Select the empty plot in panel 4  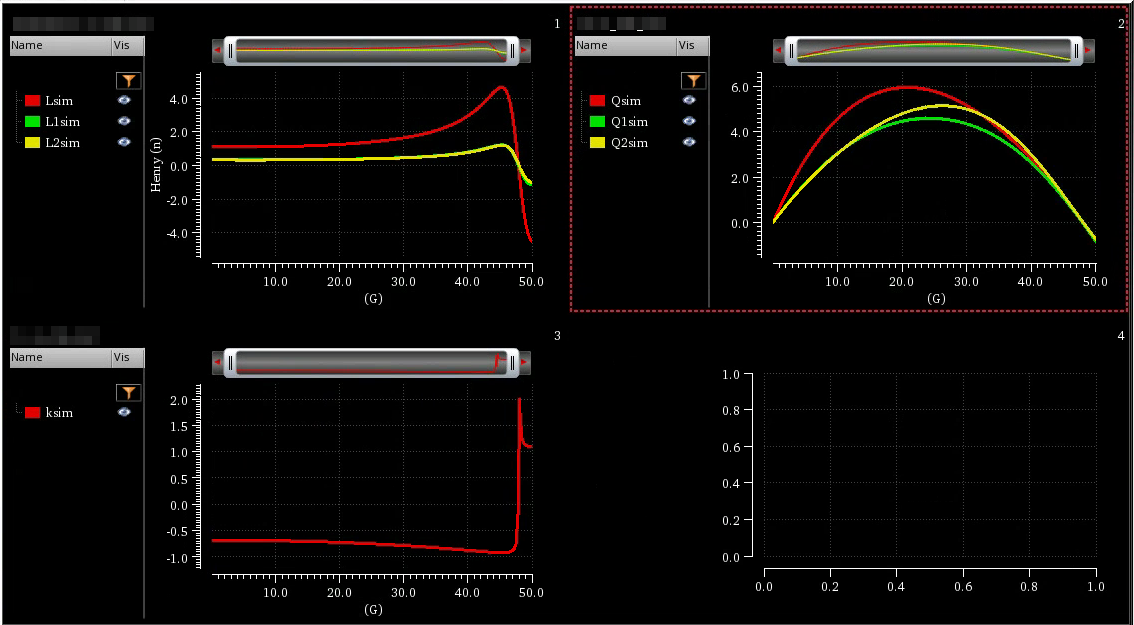929,465
